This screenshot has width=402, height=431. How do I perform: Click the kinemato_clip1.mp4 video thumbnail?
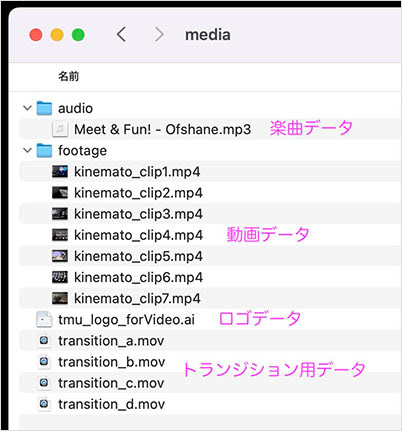click(60, 171)
